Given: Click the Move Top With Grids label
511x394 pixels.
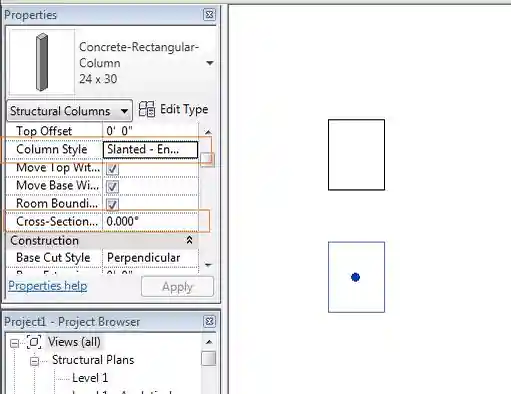Looking at the screenshot, I should [x=58, y=167].
